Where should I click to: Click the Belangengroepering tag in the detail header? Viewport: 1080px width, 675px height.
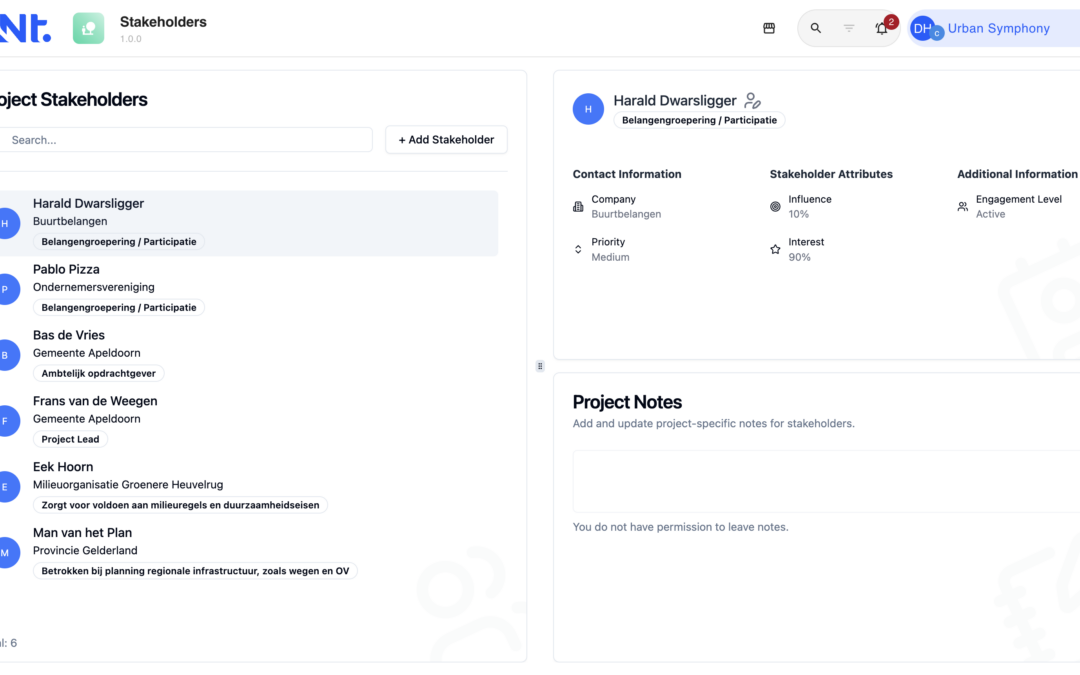(x=699, y=121)
